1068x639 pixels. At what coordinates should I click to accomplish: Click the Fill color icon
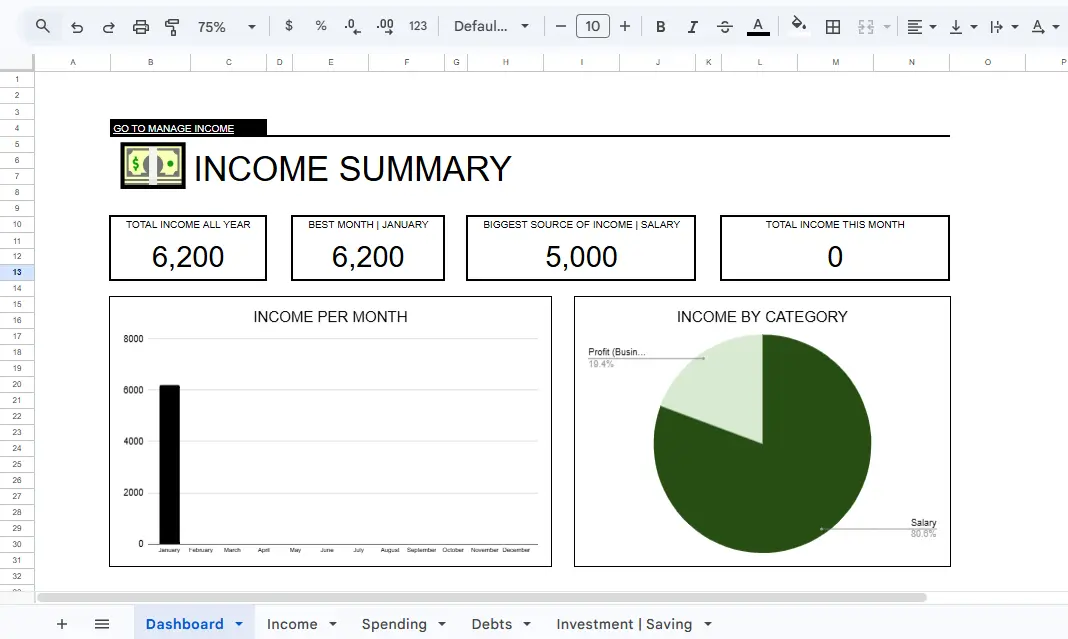799,26
